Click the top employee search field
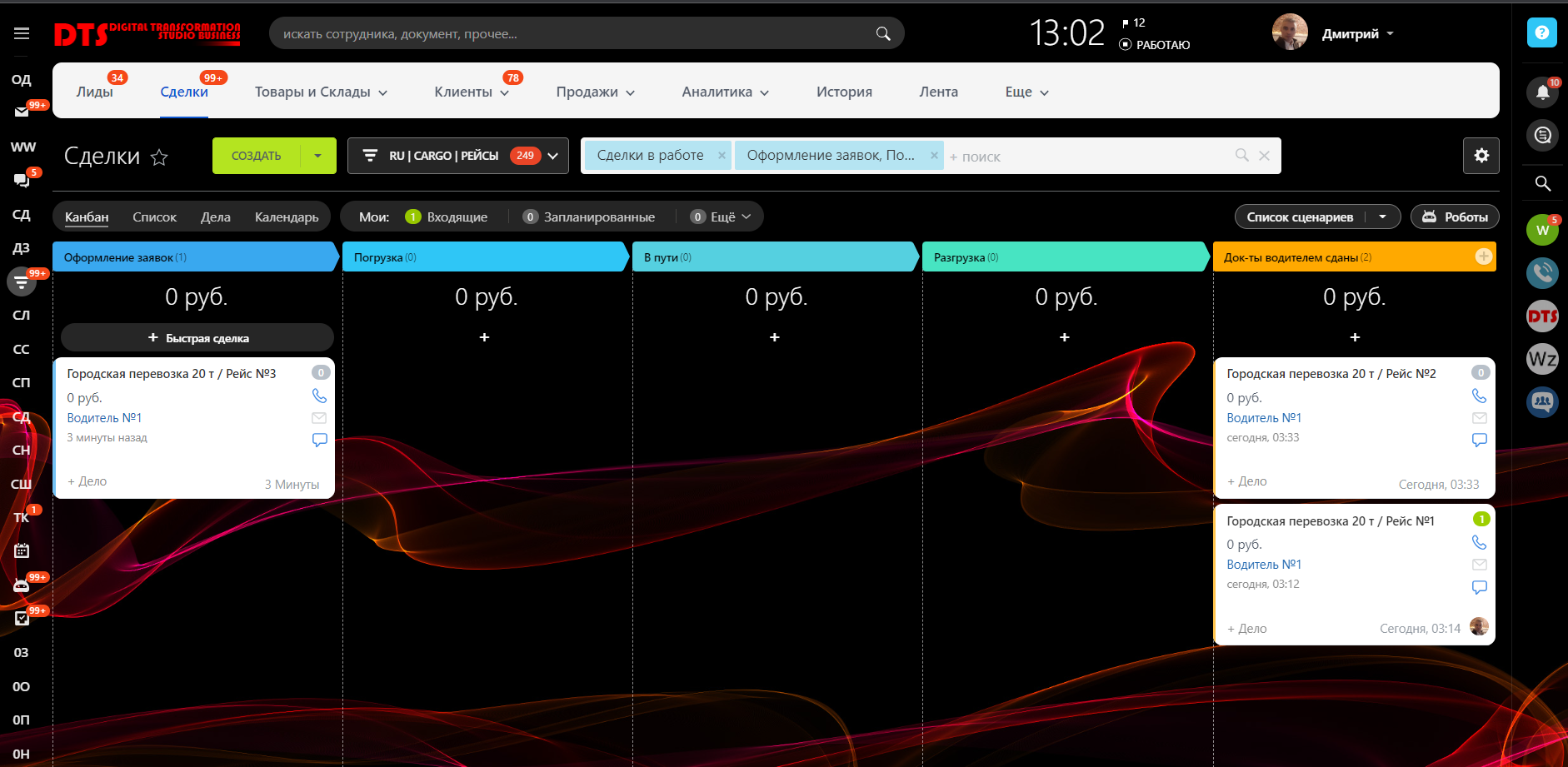The image size is (1568, 767). [x=575, y=34]
